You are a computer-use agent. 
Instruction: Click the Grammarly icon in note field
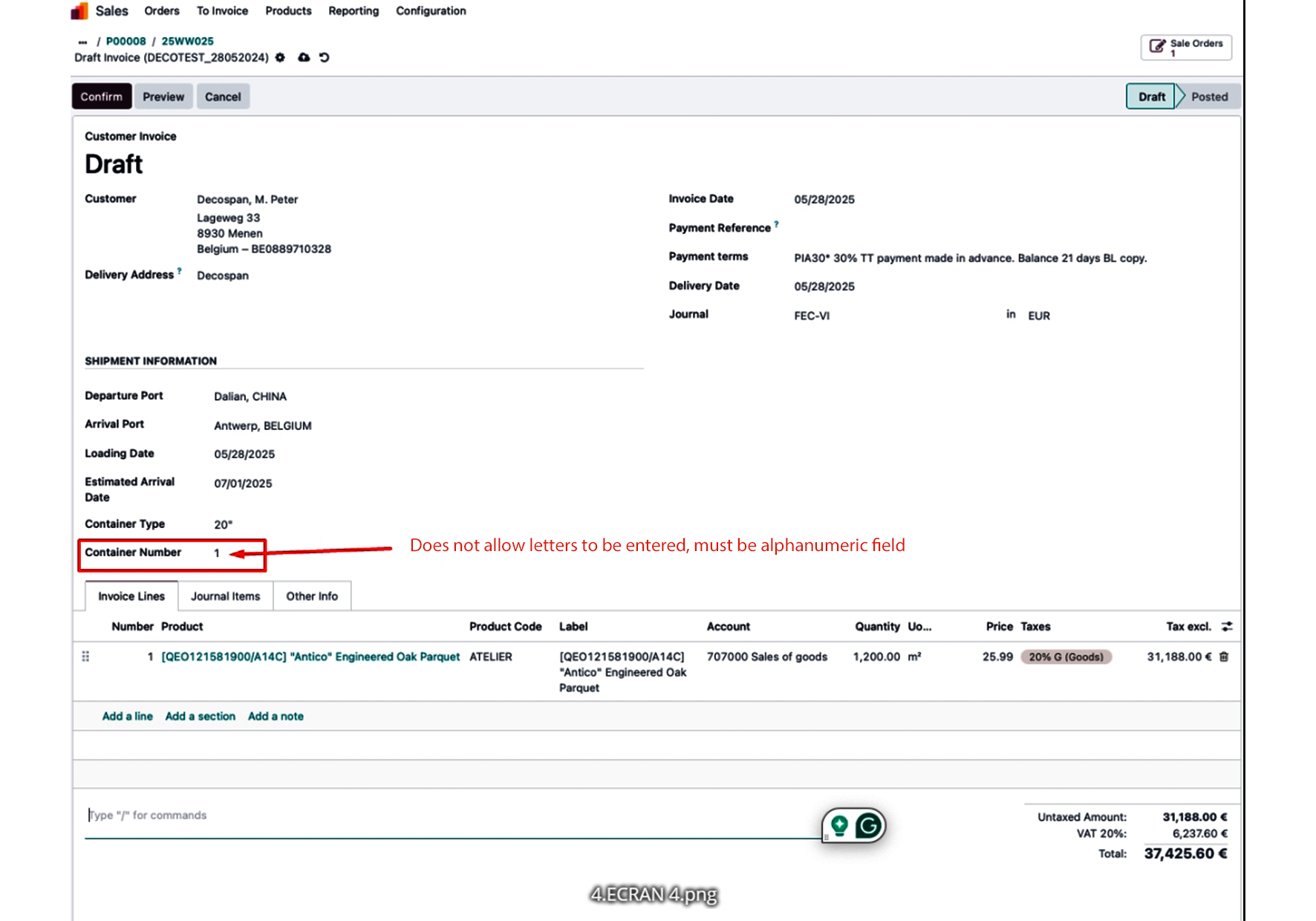pyautogui.click(x=867, y=826)
